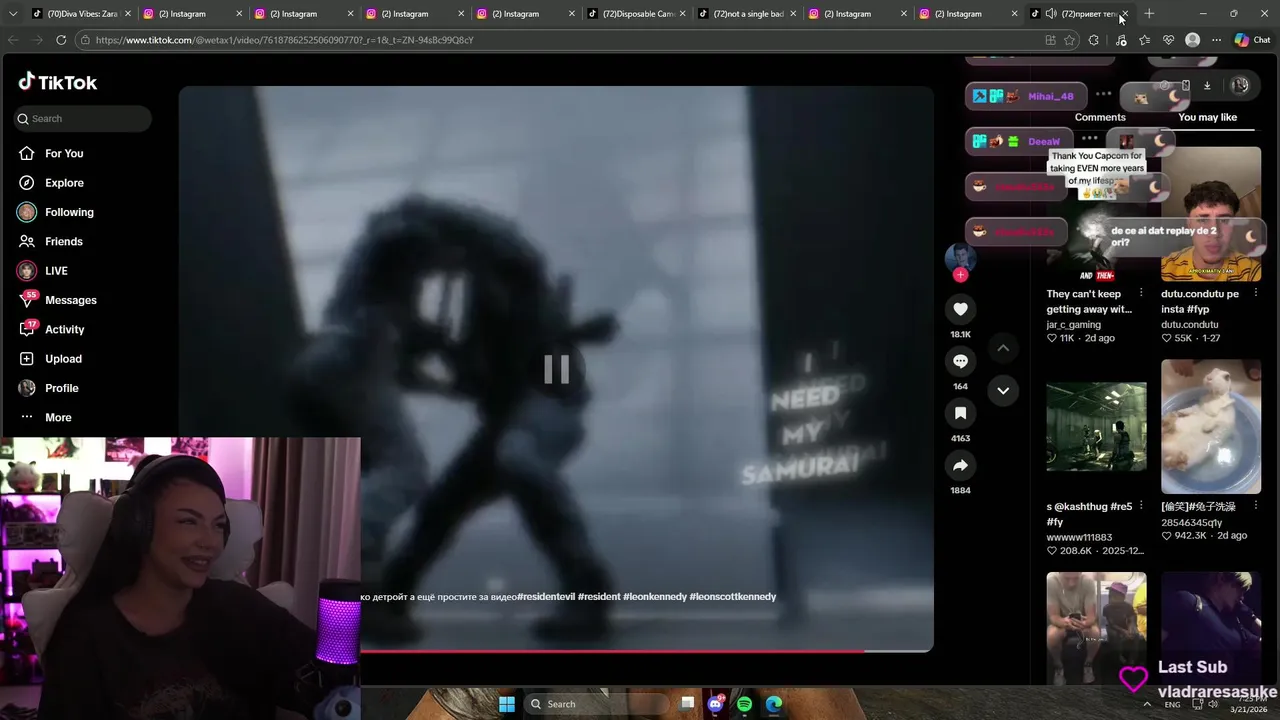Image resolution: width=1280 pixels, height=720 pixels.
Task: Click the browser back arrow
Action: pyautogui.click(x=13, y=40)
